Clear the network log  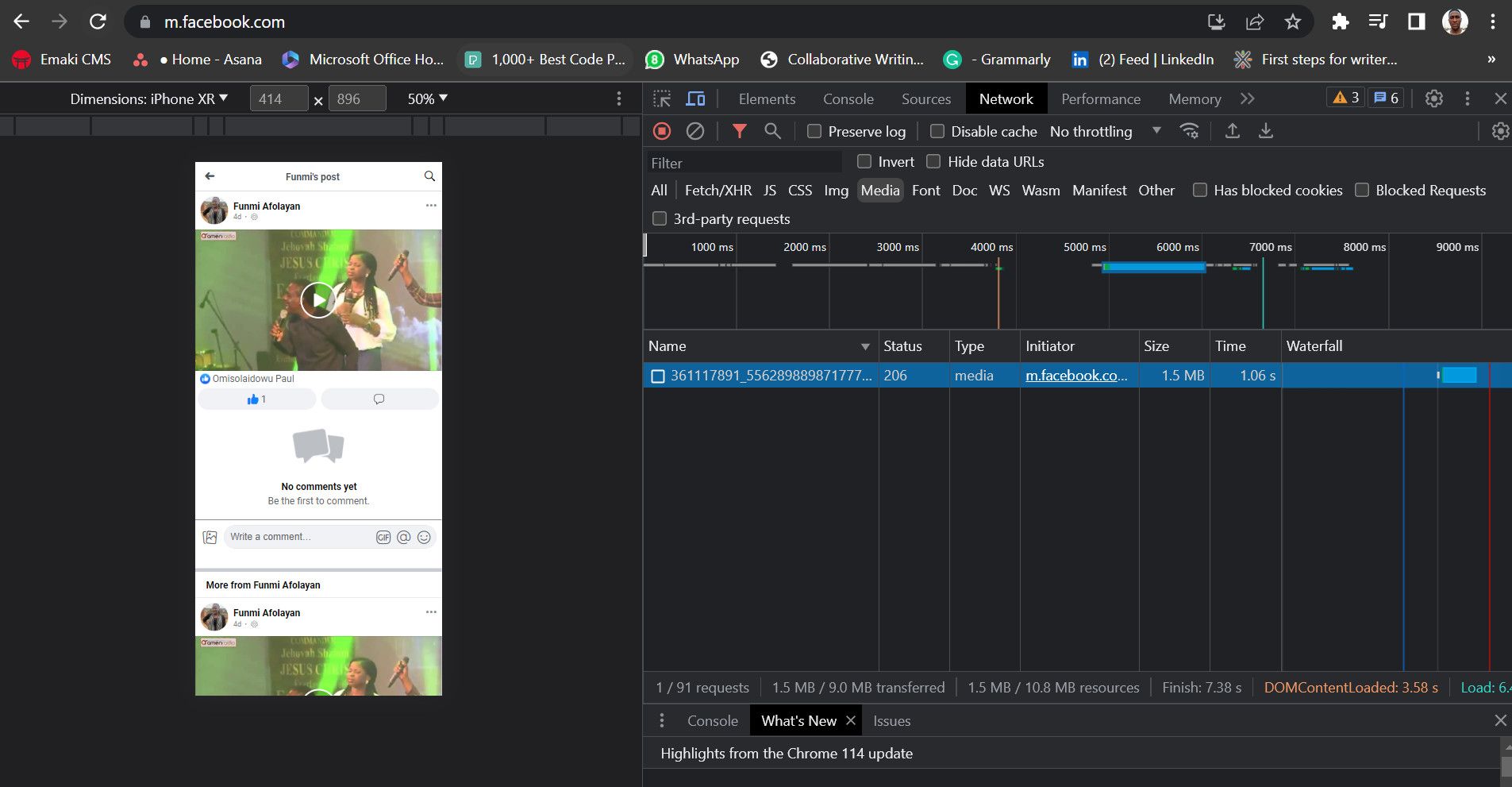pyautogui.click(x=695, y=131)
